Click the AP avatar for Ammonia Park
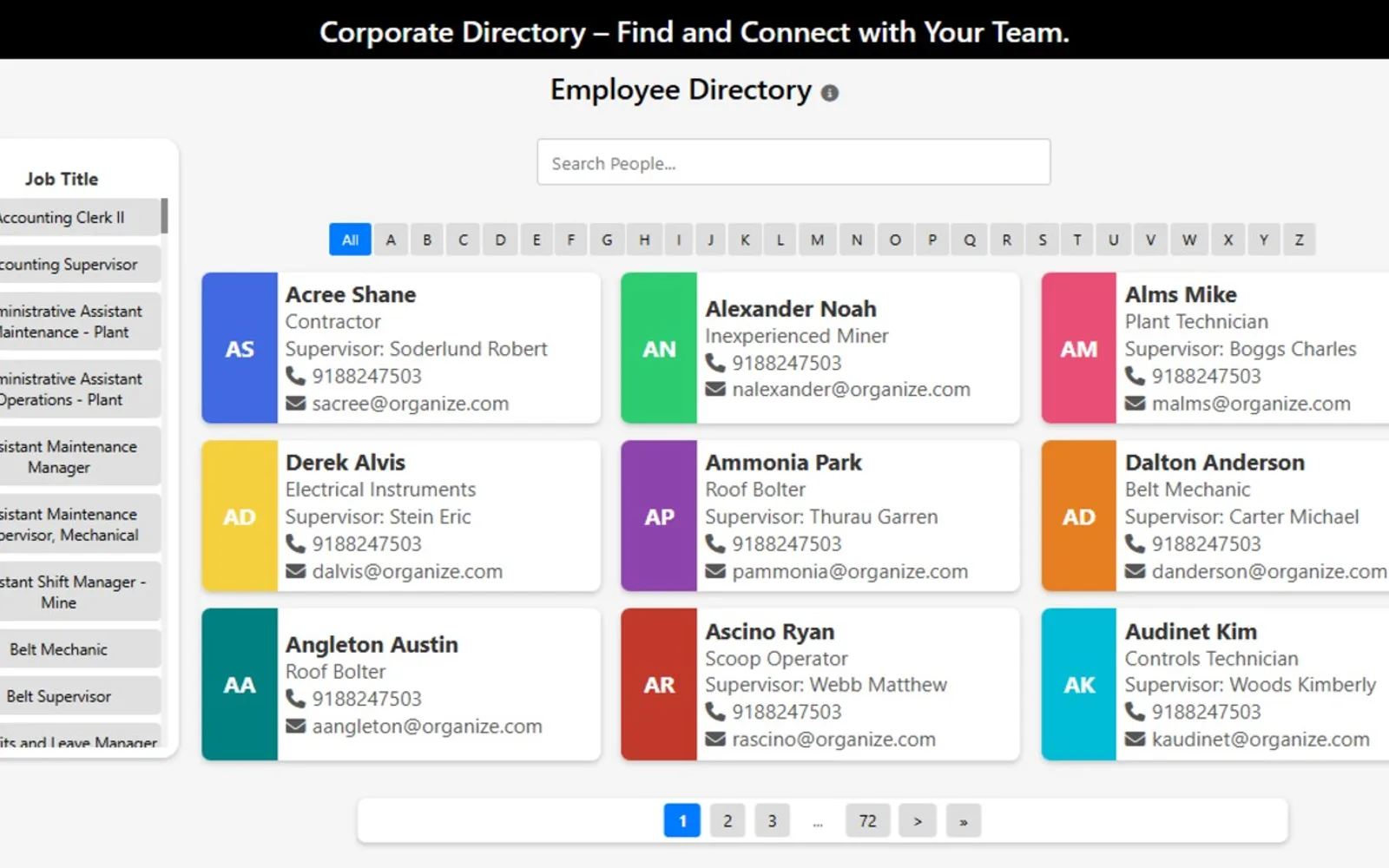 (659, 516)
